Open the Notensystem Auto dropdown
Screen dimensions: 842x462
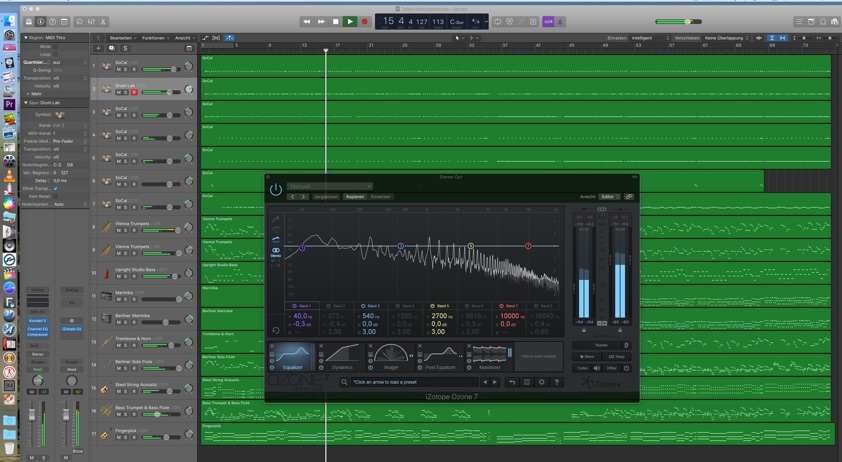click(x=70, y=204)
